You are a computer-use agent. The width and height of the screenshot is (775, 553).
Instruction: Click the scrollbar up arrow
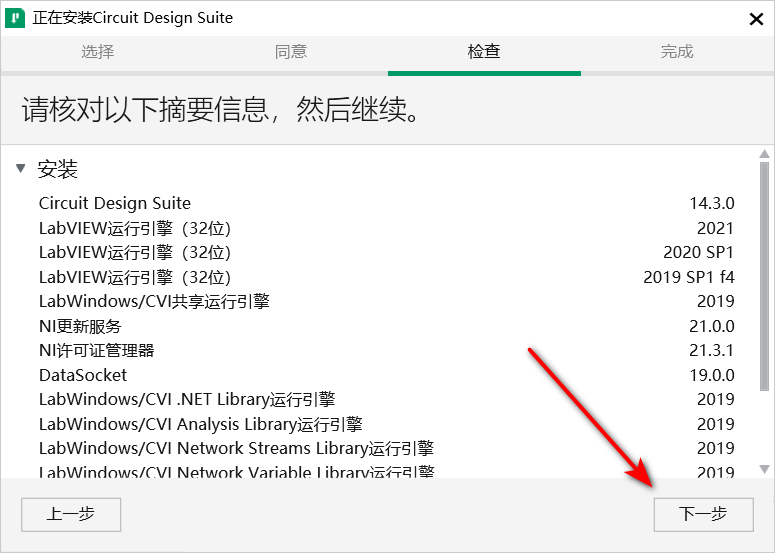pyautogui.click(x=764, y=154)
